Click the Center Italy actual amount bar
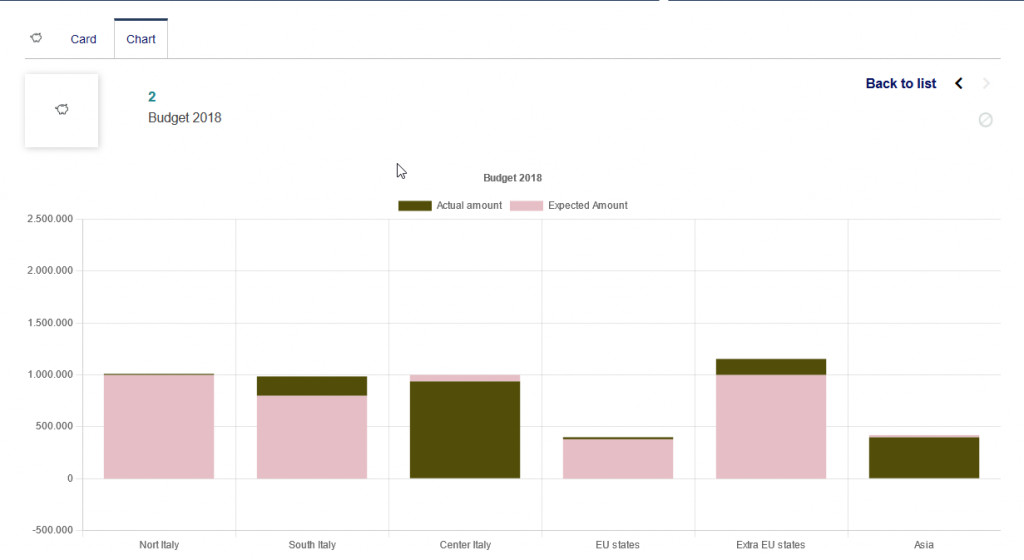Screen dimensions: 1024x560 tap(465, 430)
